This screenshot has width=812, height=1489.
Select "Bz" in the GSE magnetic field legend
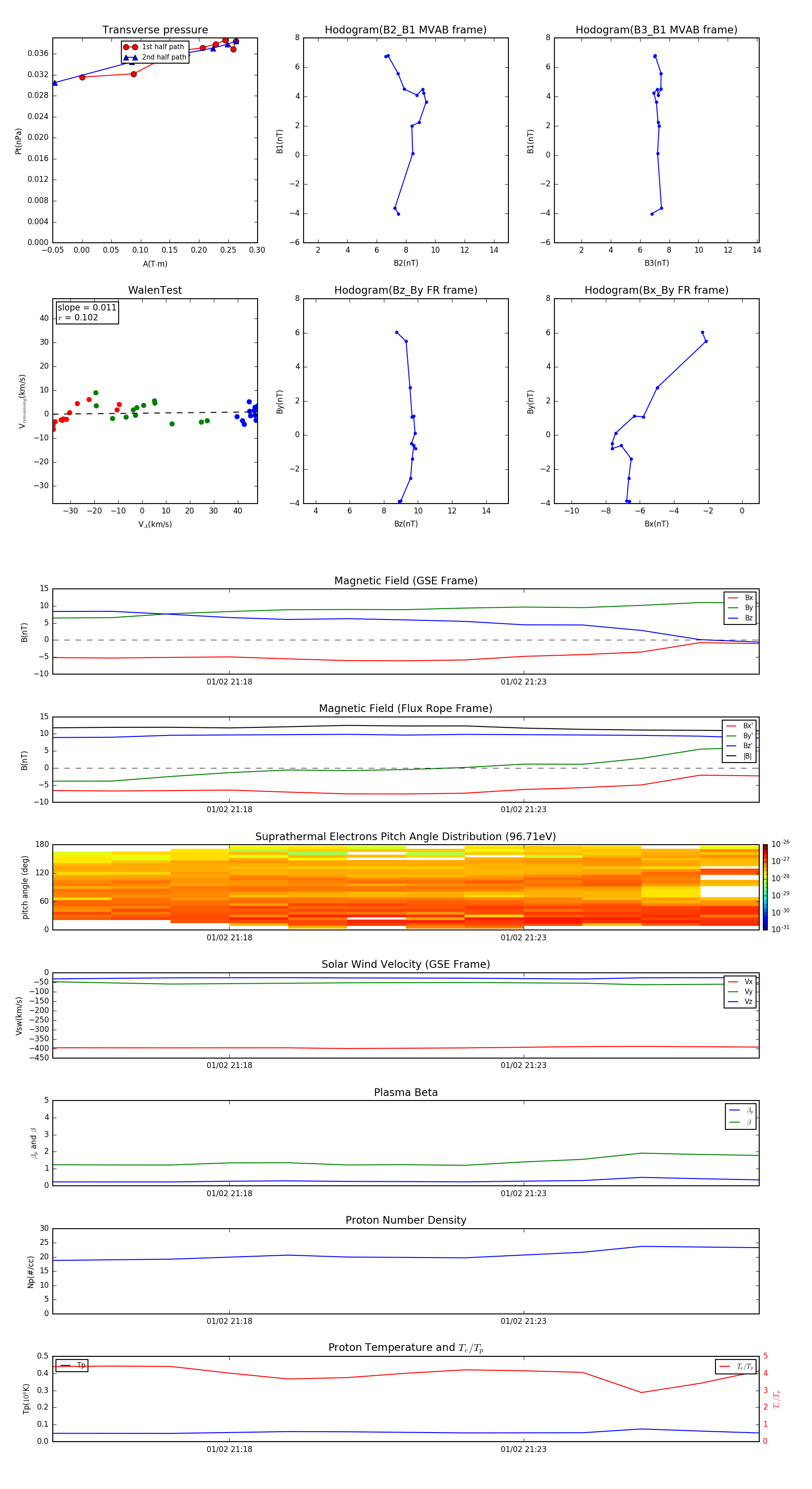(741, 619)
